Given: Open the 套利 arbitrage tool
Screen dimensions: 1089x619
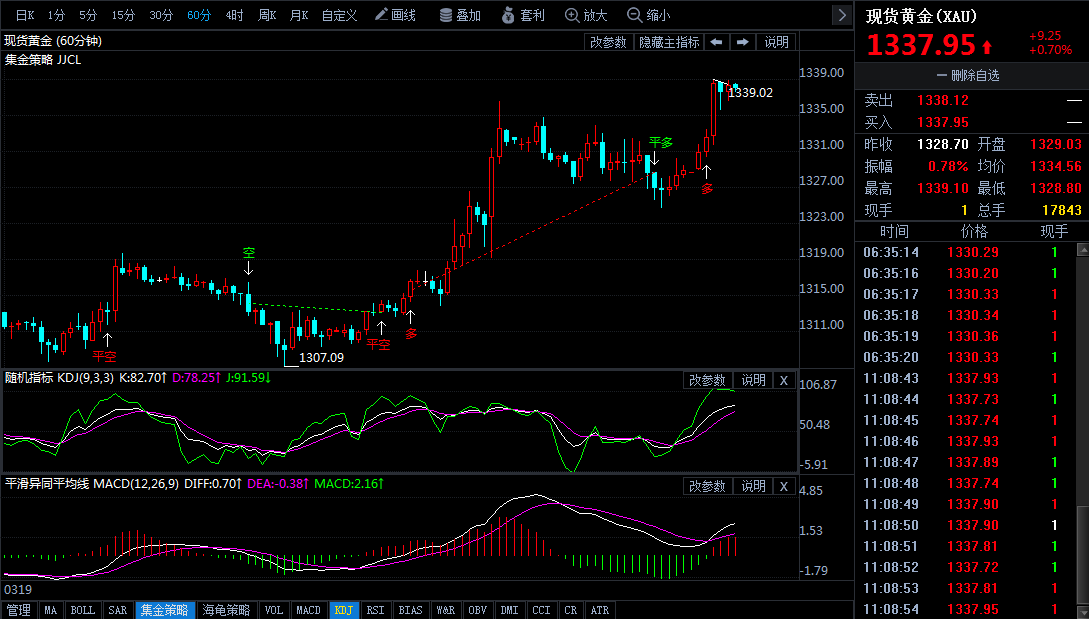Looking at the screenshot, I should [522, 15].
